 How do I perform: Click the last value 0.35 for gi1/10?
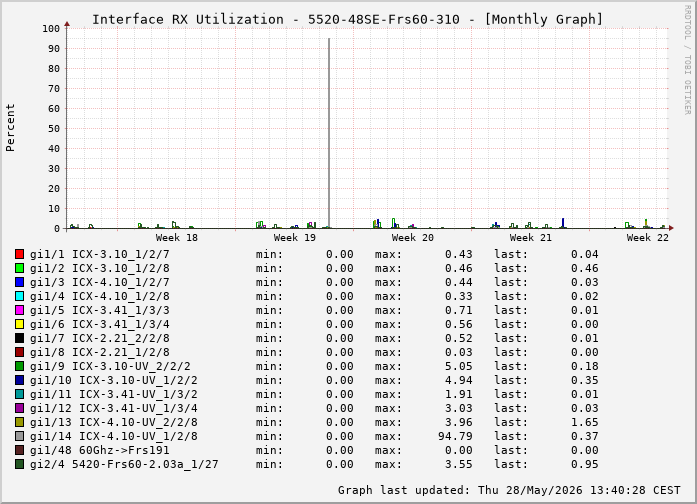point(585,380)
